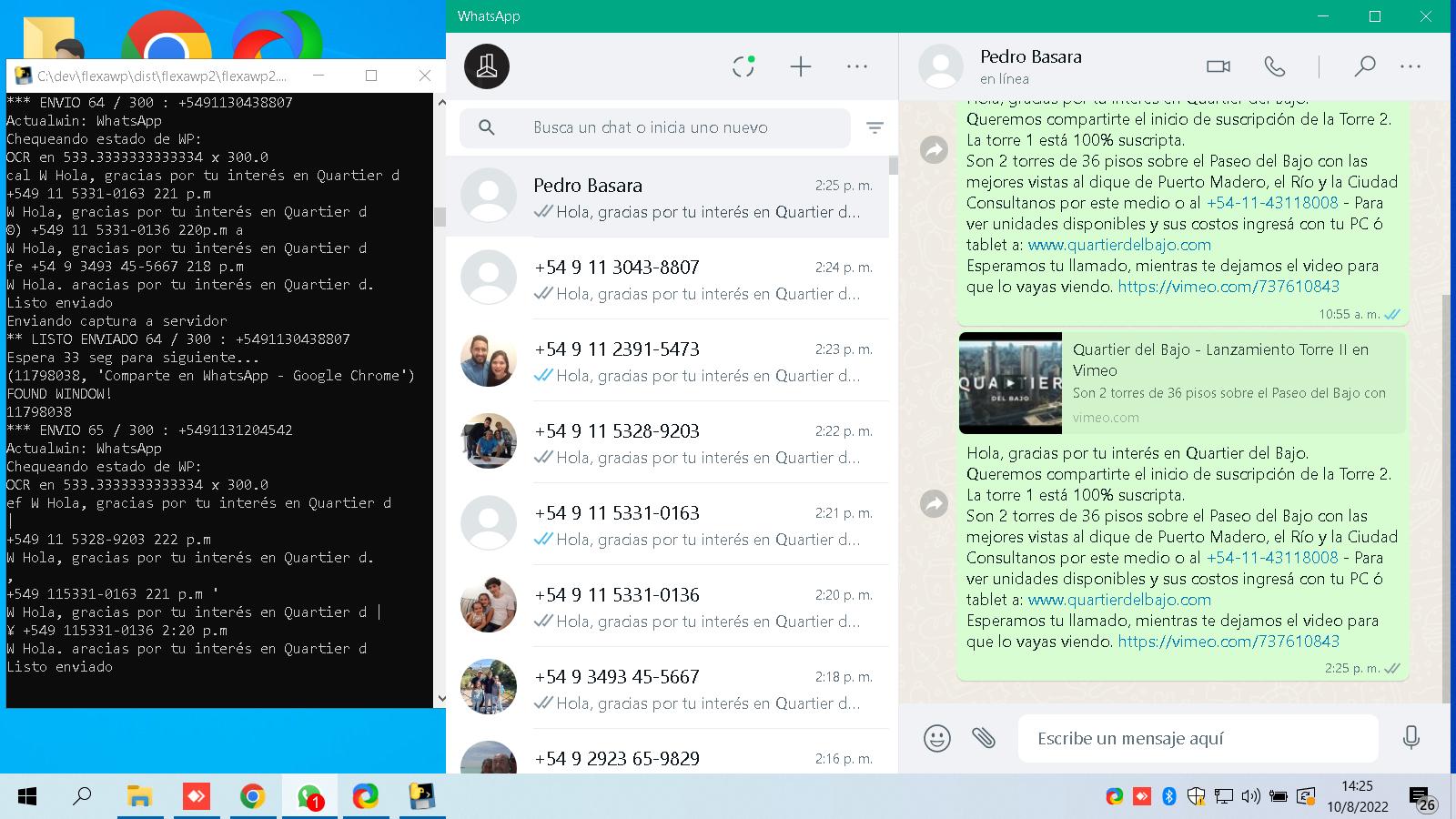Screen dimensions: 1456x819
Task: Click 'Listo enviado' last line in console
Action: (60, 667)
